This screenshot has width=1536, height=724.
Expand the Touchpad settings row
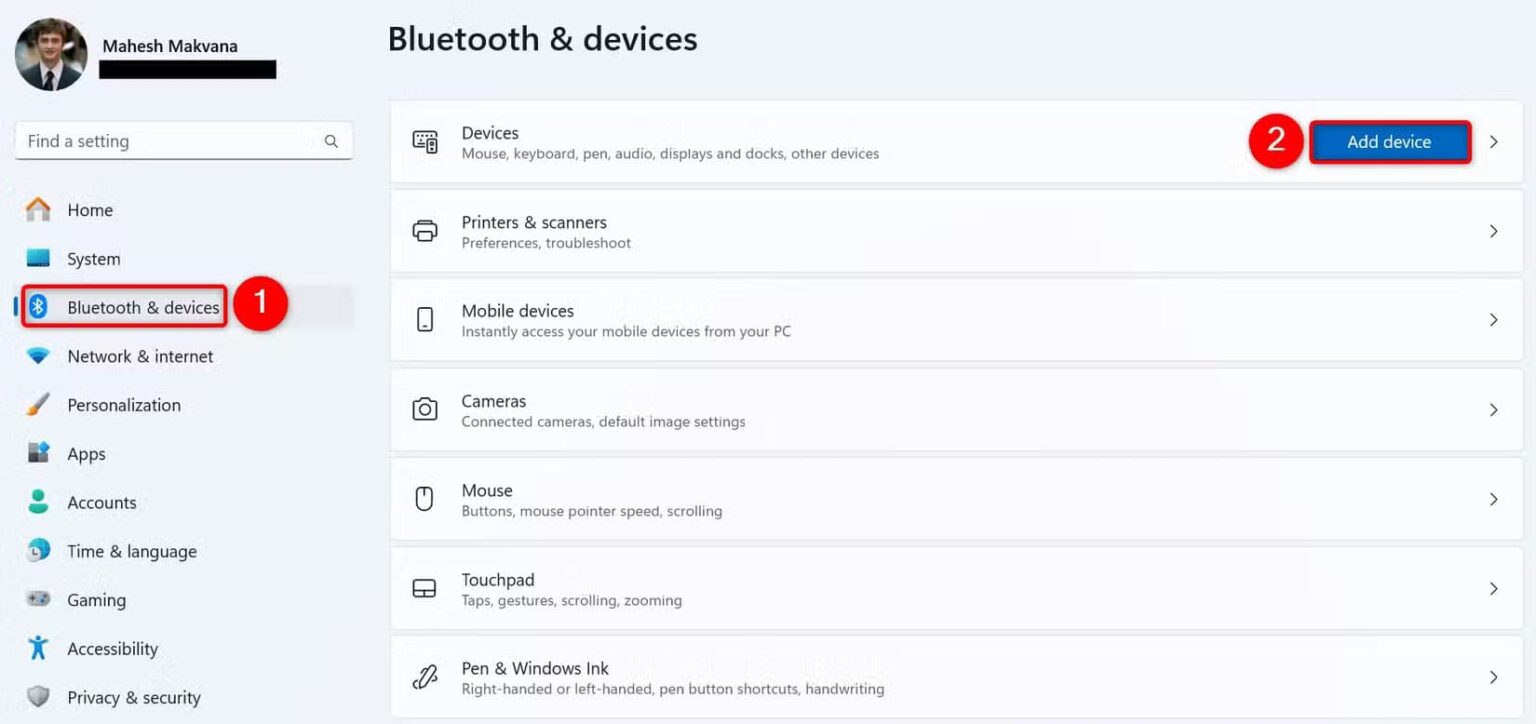pyautogui.click(x=1494, y=588)
